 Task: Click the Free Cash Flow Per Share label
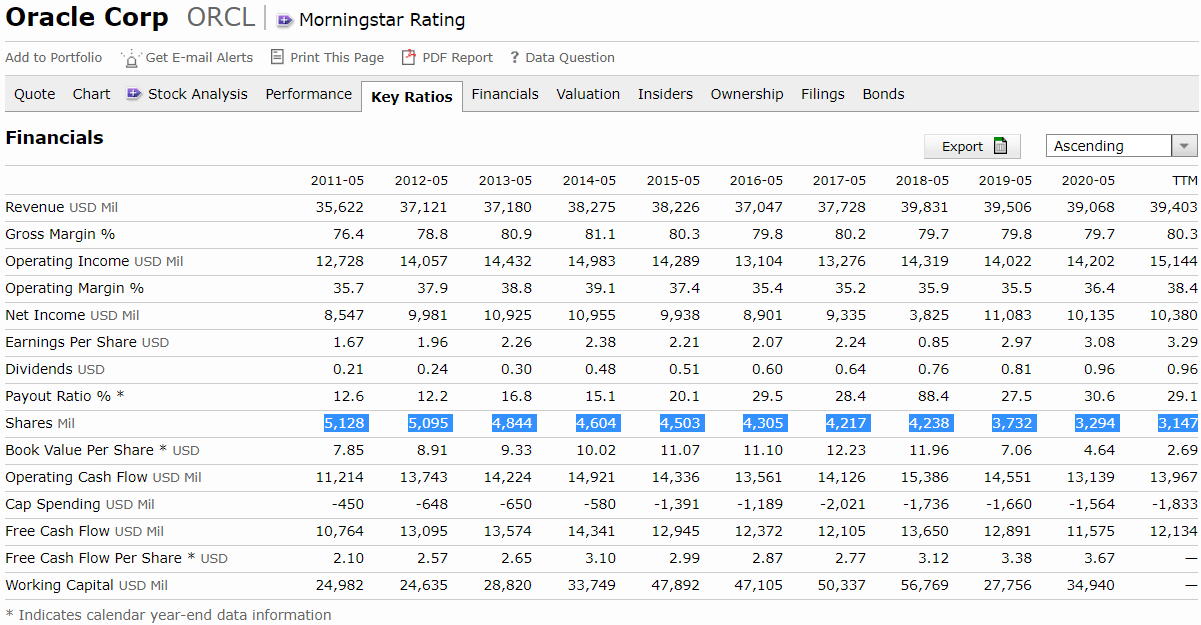coord(116,558)
